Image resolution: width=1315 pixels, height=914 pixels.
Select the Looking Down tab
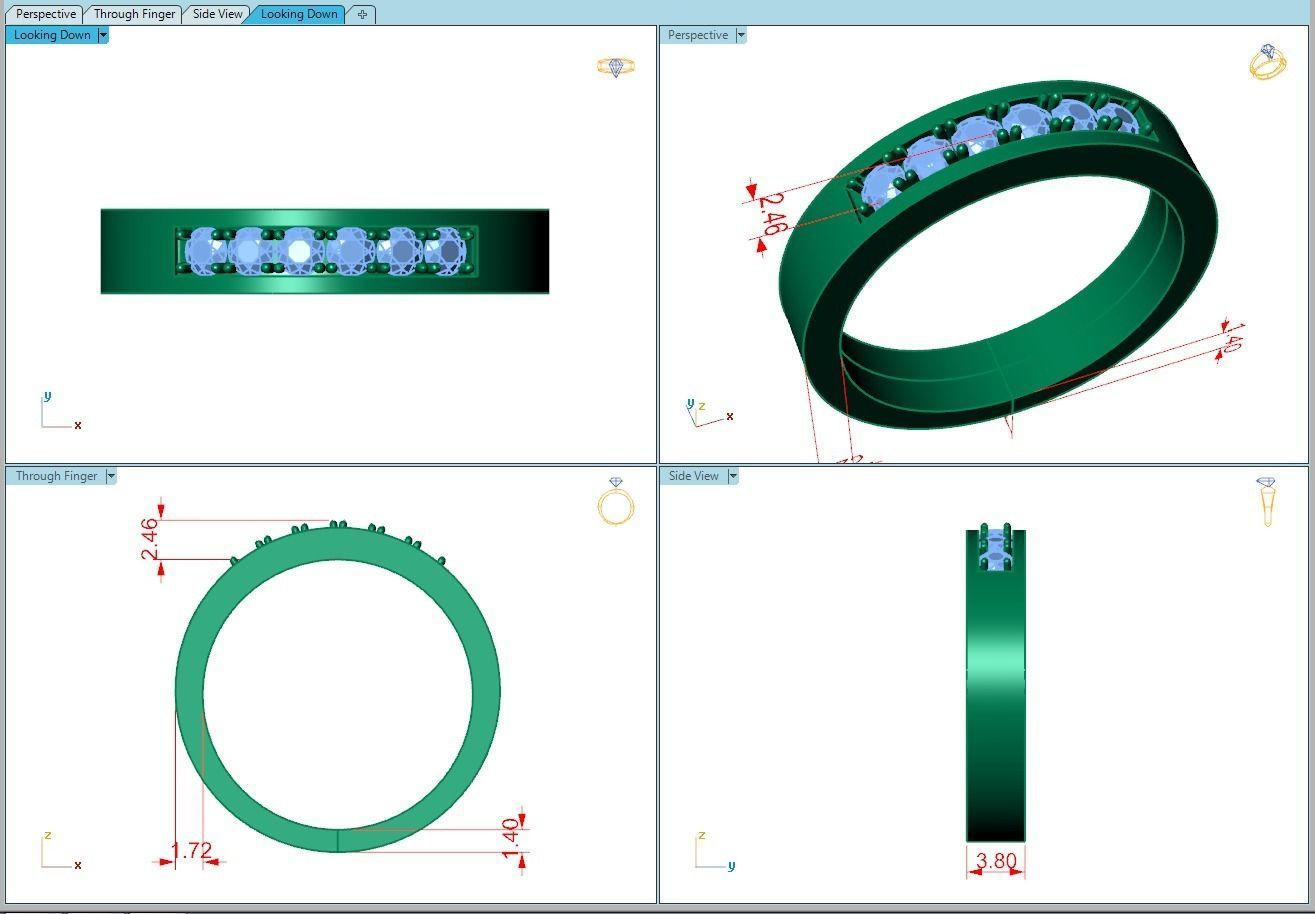point(299,14)
